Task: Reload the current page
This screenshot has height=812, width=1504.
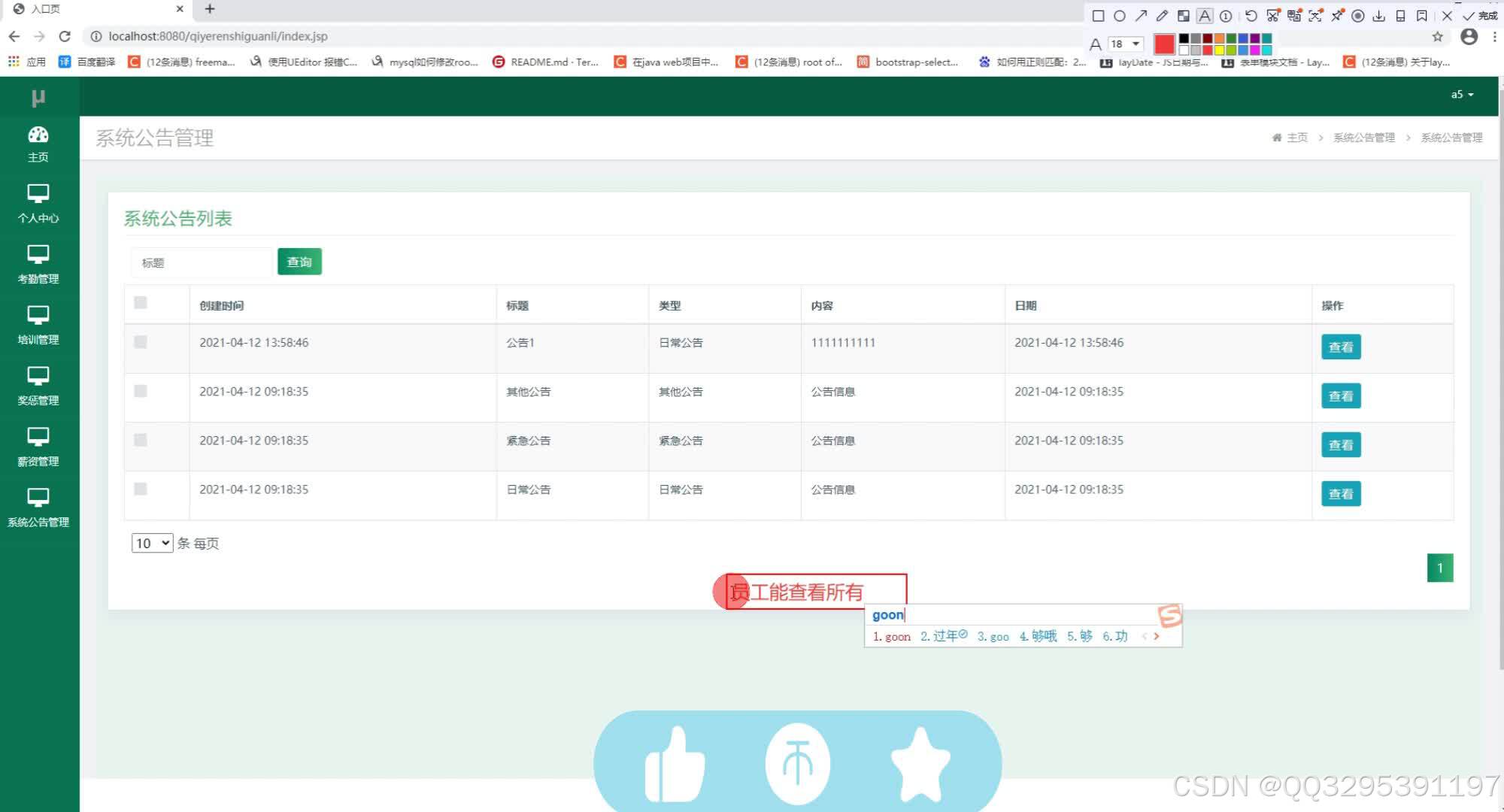Action: coord(65,36)
